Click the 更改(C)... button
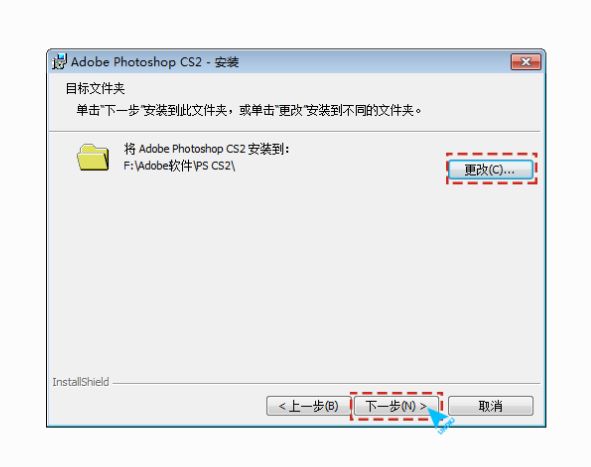Viewport: 591px width, 467px height. tap(490, 170)
